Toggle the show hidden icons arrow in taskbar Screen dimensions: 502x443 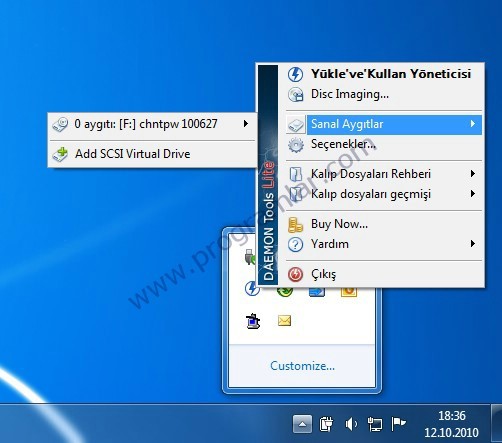point(303,424)
